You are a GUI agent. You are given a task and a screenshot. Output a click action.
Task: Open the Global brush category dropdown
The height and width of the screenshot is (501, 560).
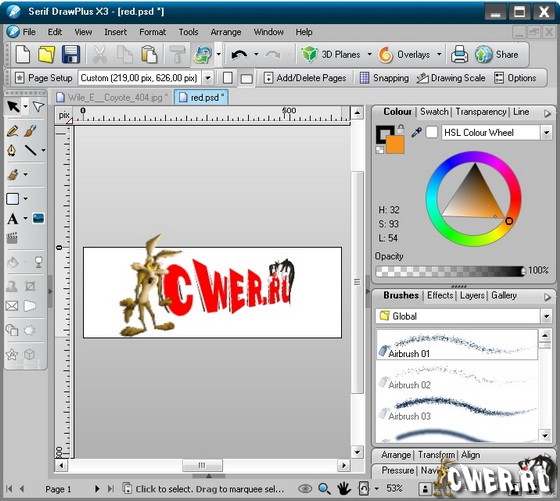tap(546, 316)
